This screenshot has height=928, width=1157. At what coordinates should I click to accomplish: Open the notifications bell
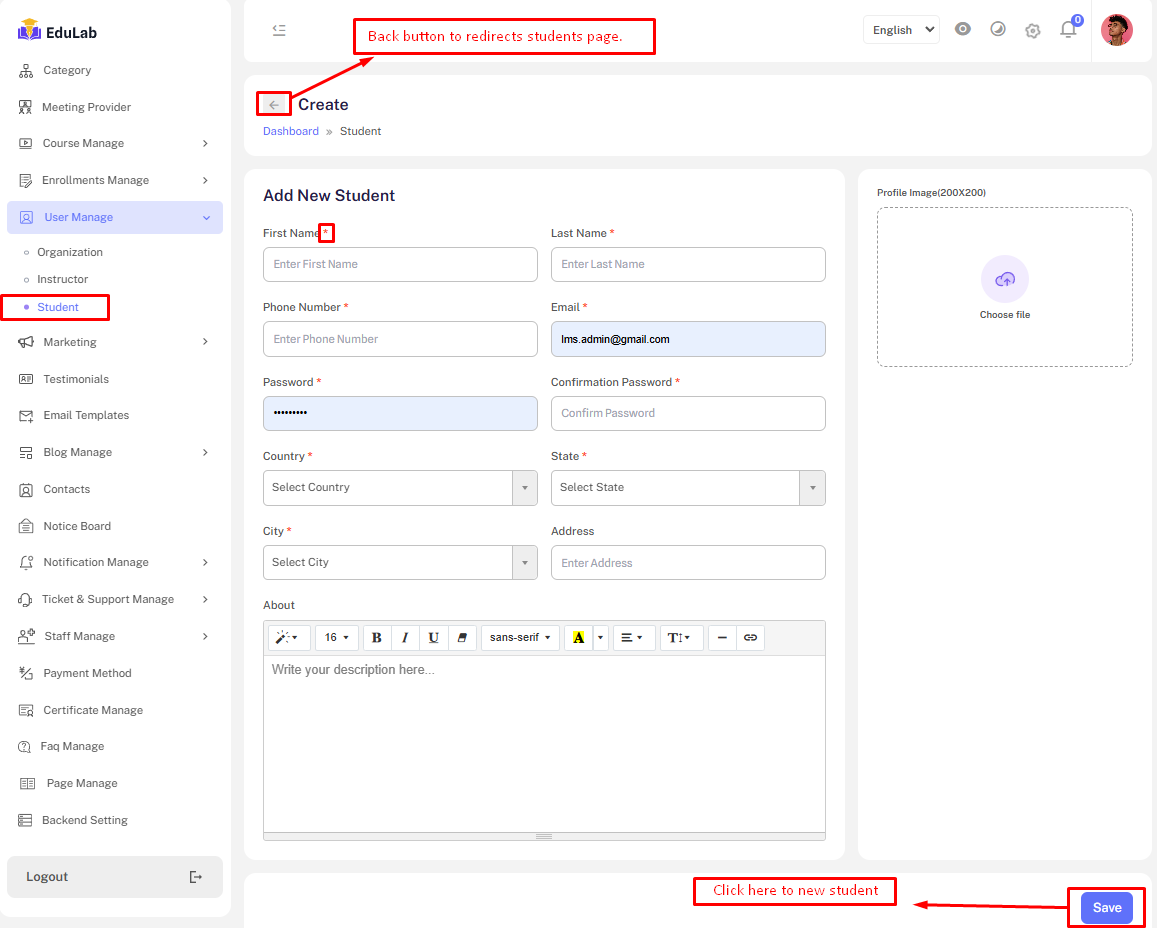click(x=1068, y=30)
